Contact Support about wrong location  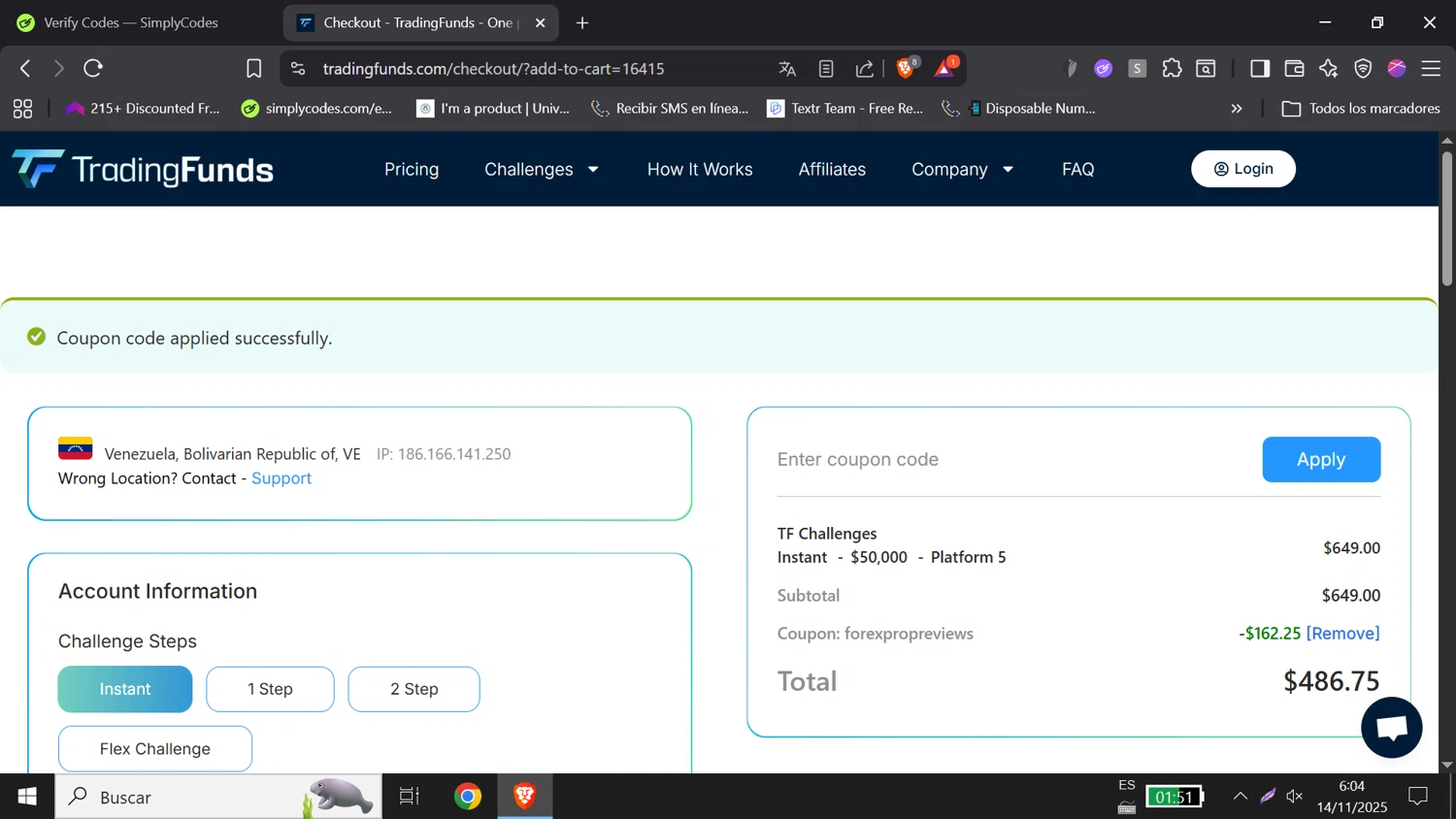click(x=281, y=478)
